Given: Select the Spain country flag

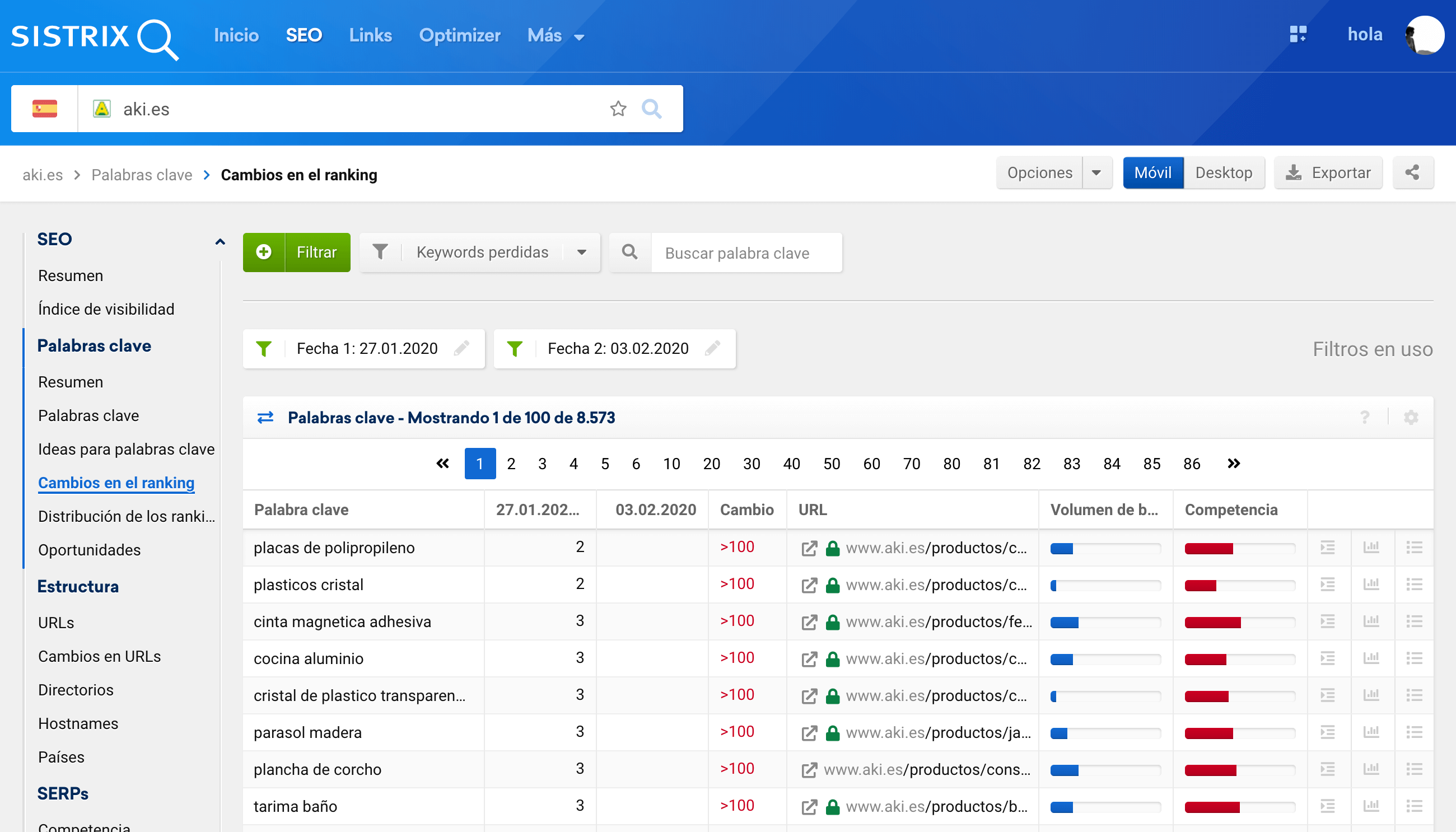Looking at the screenshot, I should (x=45, y=109).
